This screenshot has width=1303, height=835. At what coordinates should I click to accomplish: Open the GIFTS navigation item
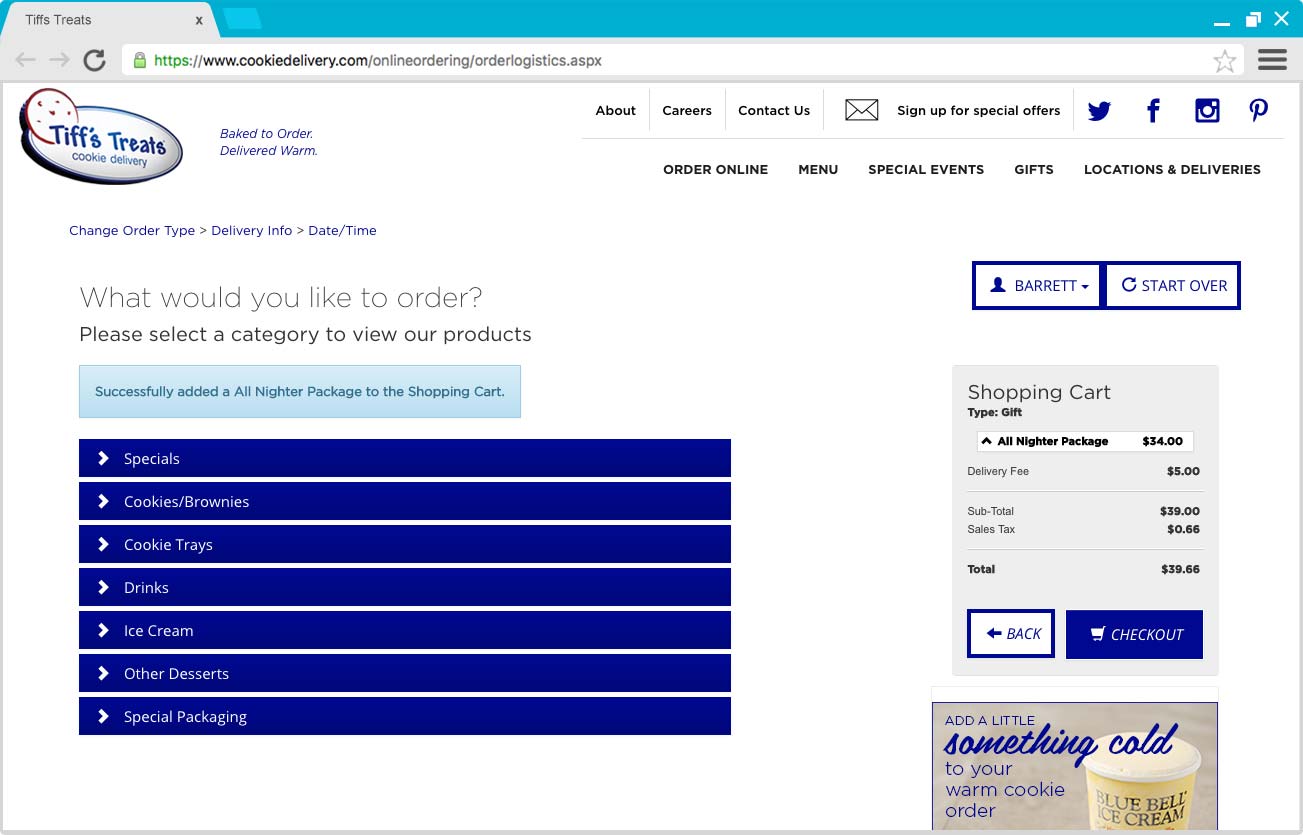[x=1034, y=170]
